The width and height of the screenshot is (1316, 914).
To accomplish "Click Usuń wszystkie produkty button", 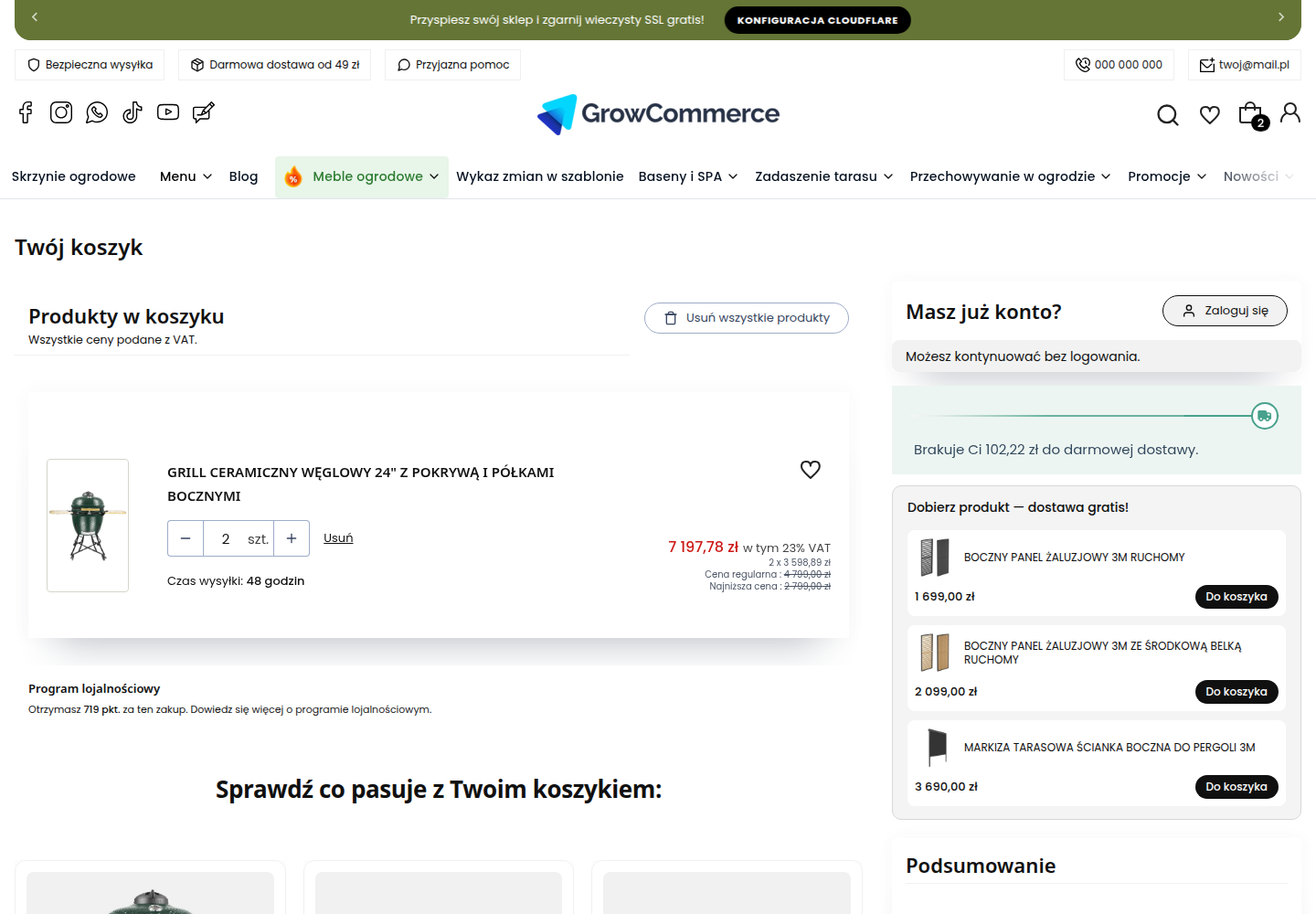I will point(747,318).
